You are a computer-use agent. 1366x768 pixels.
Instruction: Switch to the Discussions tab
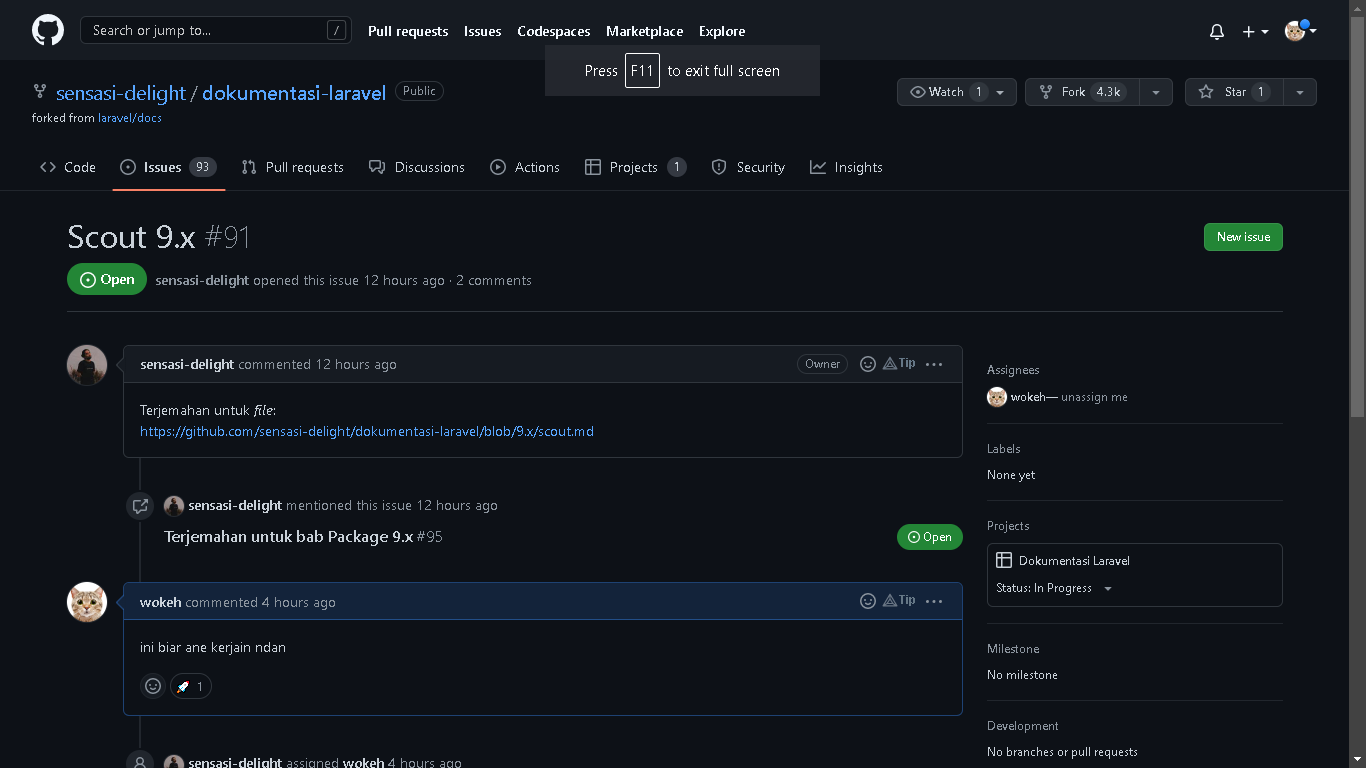pyautogui.click(x=417, y=167)
